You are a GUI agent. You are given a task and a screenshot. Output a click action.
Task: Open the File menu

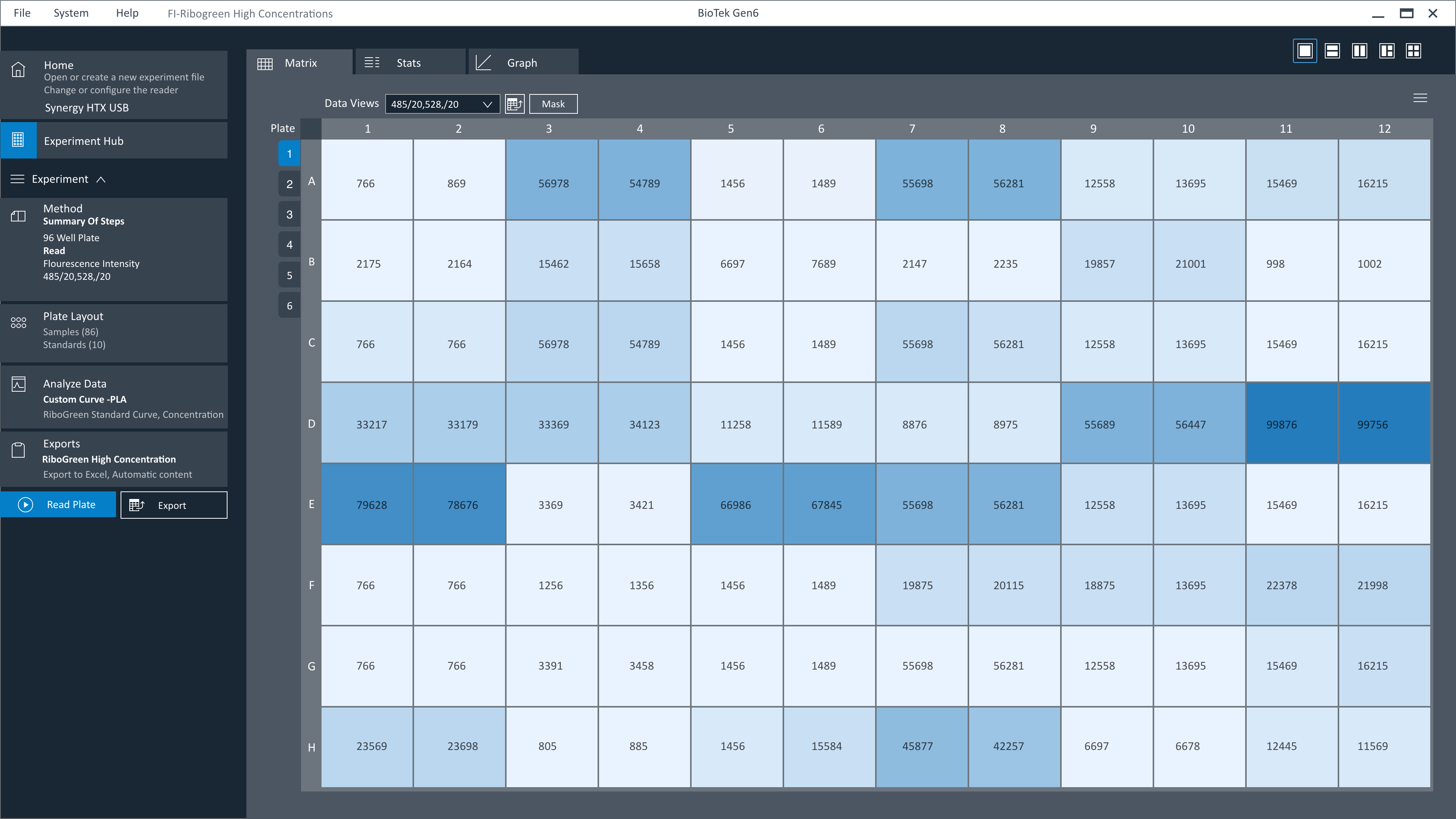click(x=22, y=13)
